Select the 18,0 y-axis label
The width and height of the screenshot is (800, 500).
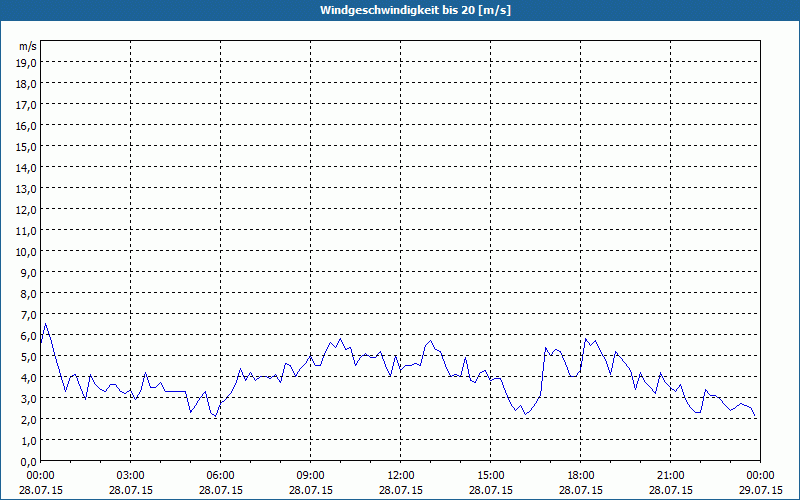pos(27,84)
